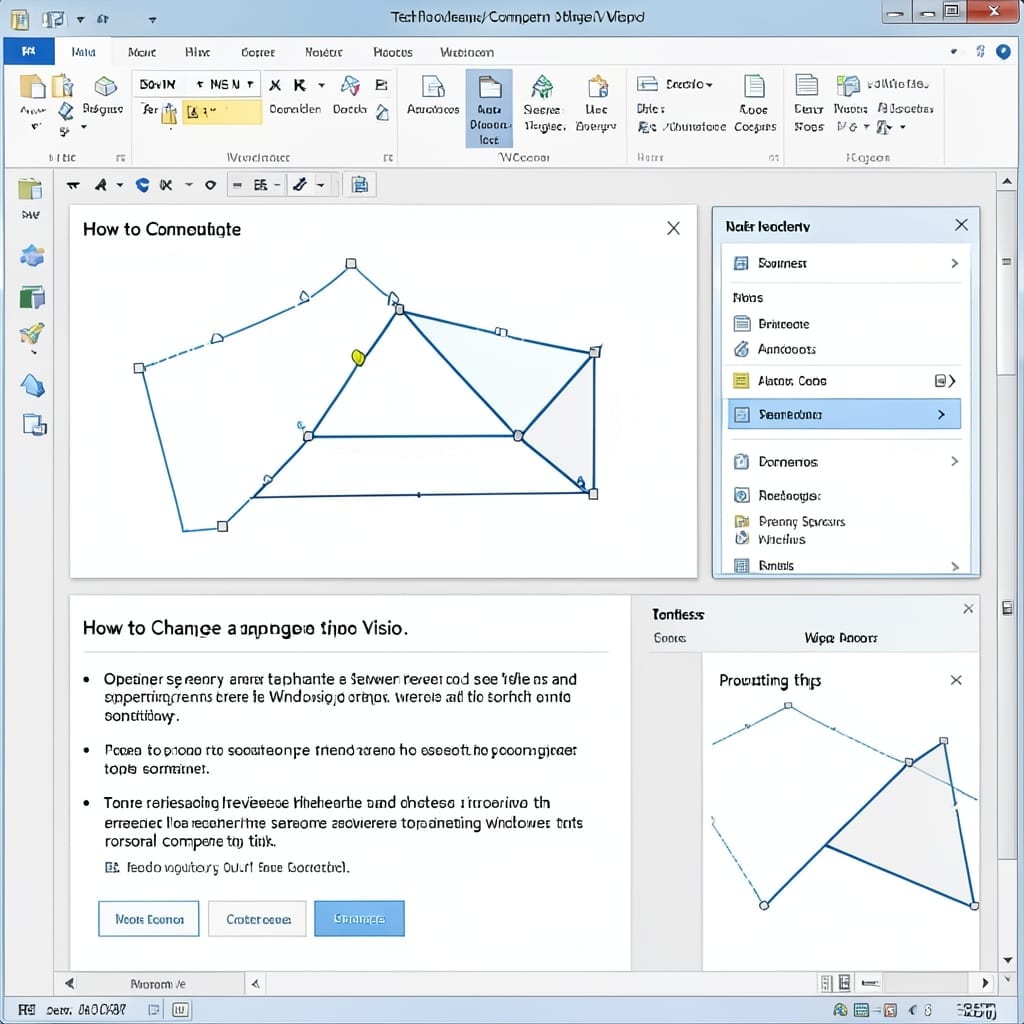Click the top vertex handle of polygon
Screen dimensions: 1024x1024
(x=351, y=264)
